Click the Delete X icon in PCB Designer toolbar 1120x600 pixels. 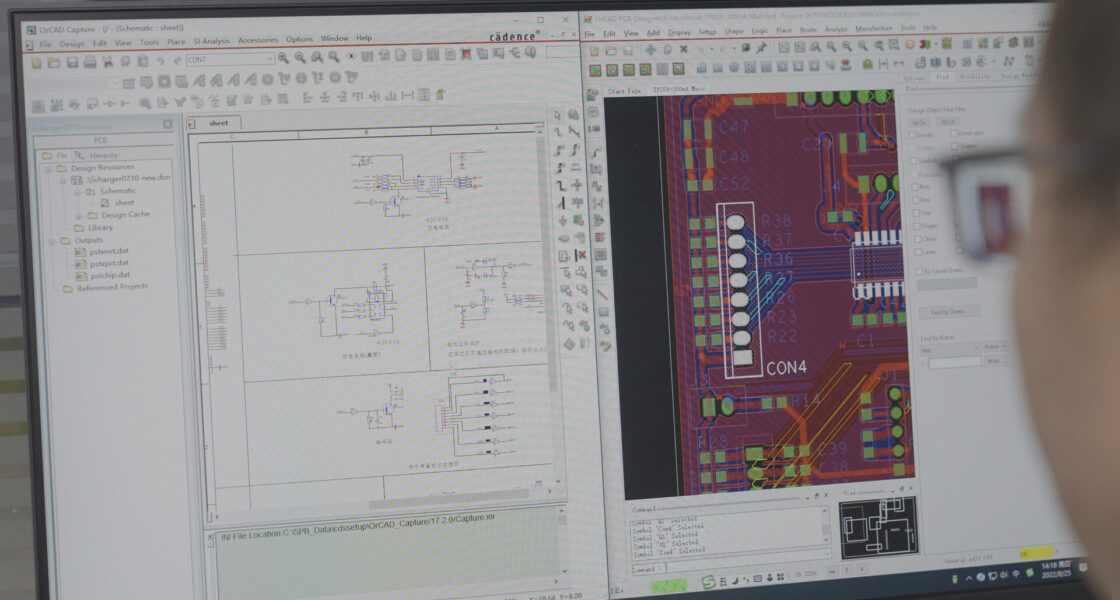coord(683,48)
